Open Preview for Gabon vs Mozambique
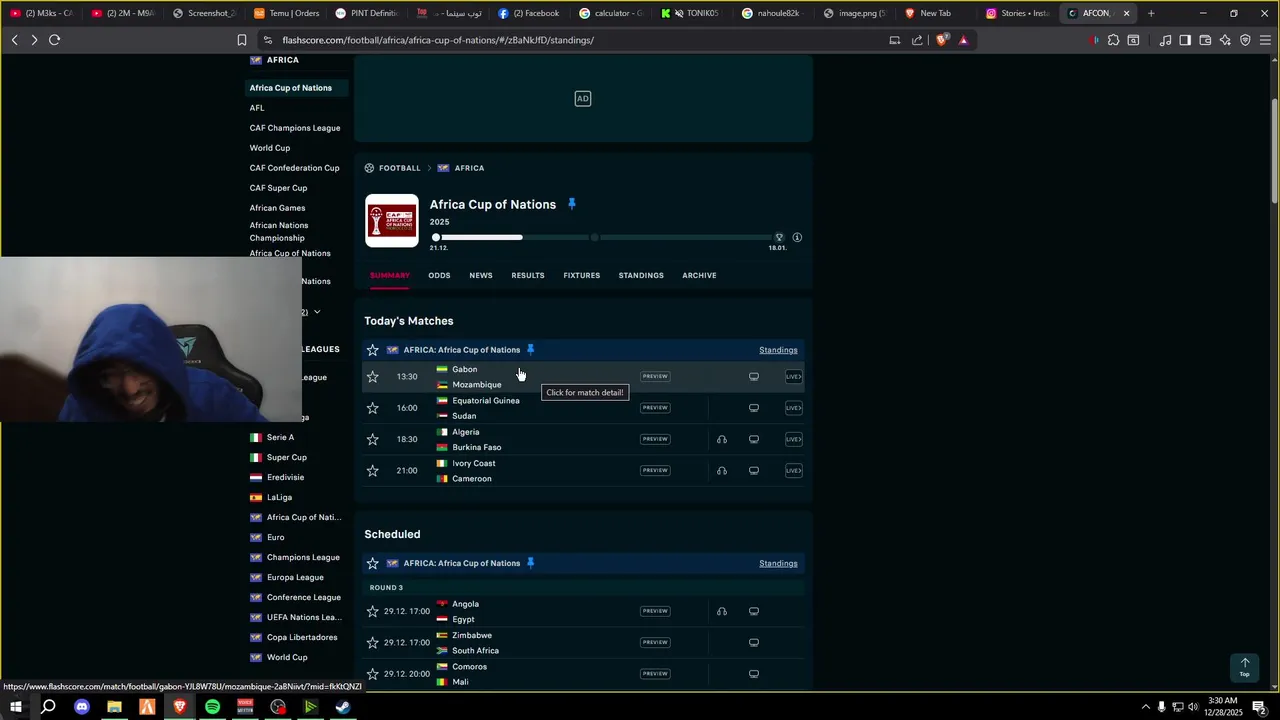This screenshot has height=720, width=1280. pyautogui.click(x=655, y=377)
